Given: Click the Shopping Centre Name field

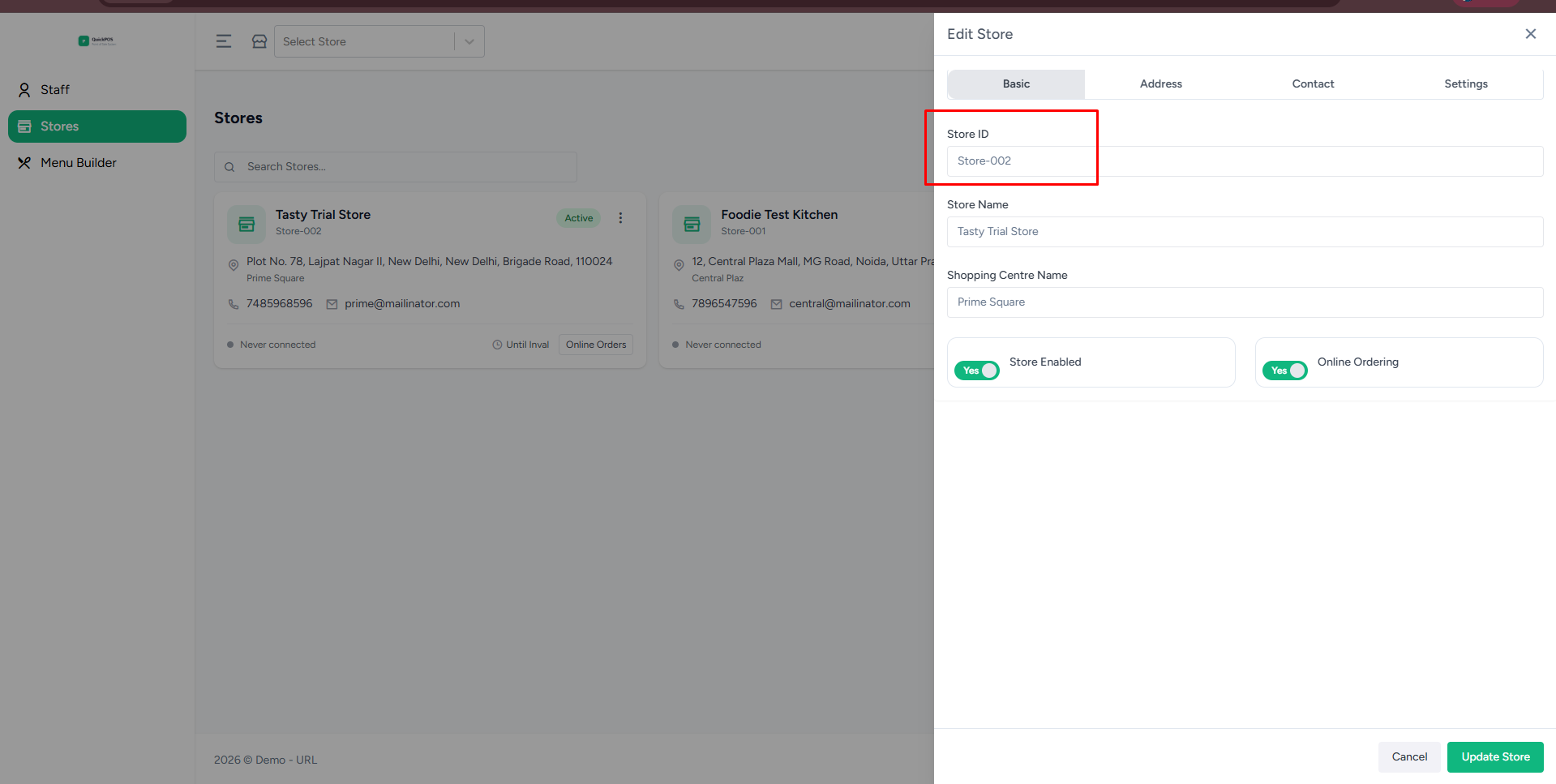Looking at the screenshot, I should (1245, 302).
